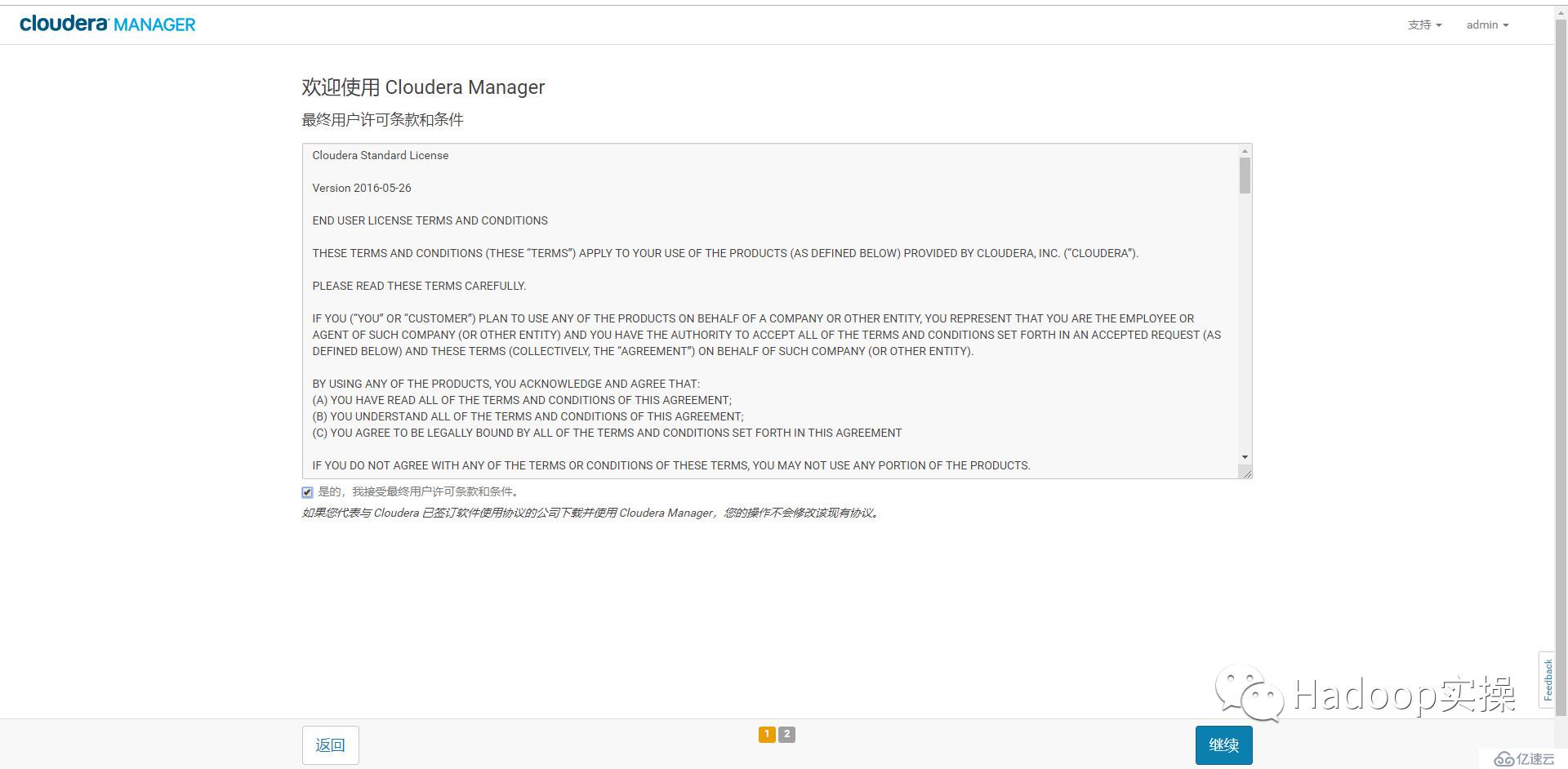Screen dimensions: 1568x769
Task: Click the 继续 continue button
Action: coord(1223,745)
